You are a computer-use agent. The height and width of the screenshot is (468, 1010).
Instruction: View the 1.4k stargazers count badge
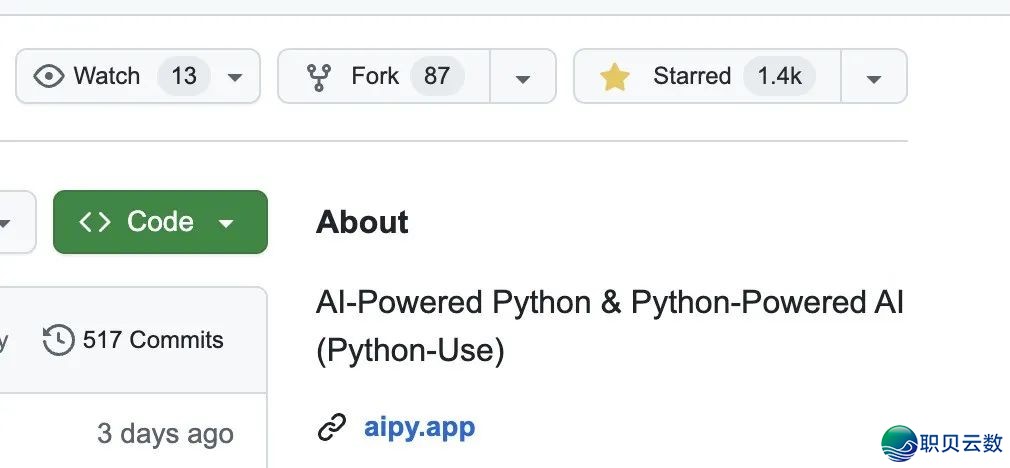tap(779, 76)
